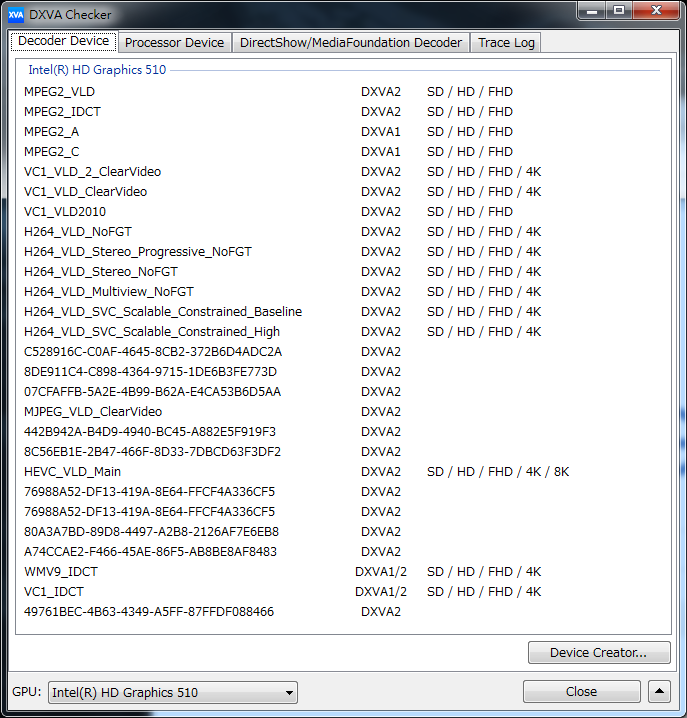
Task: Click the MJPEG_VLD_ClearVideo entry
Action: tap(92, 412)
